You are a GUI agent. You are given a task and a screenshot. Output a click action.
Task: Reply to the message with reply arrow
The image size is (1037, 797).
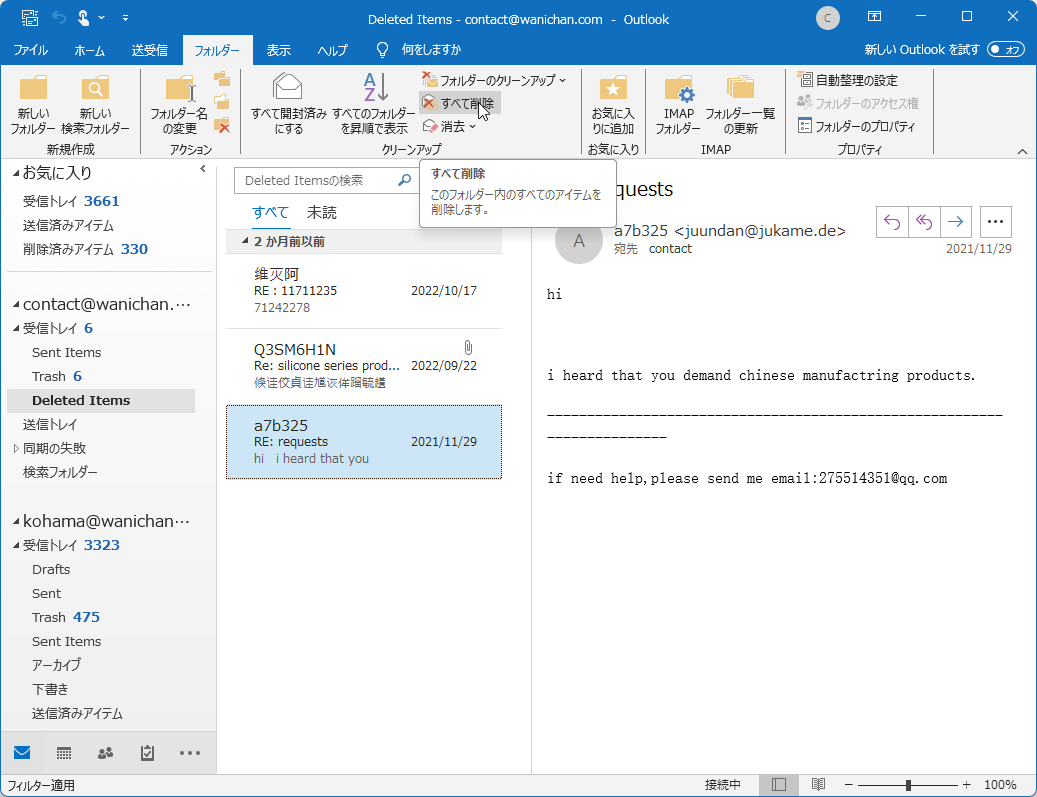tap(892, 222)
